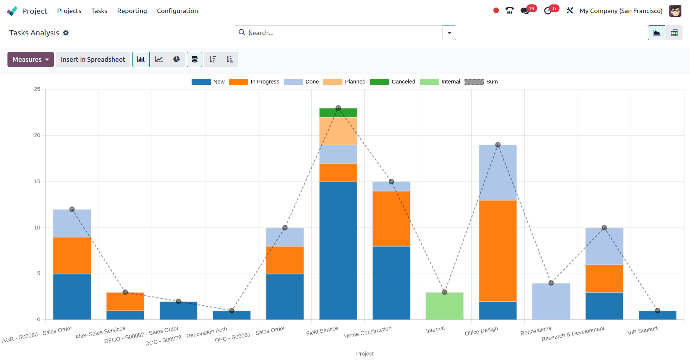Screen dimensions: 690x360
Task: Click Office Design bar's light blue Done segment
Action: tap(498, 173)
